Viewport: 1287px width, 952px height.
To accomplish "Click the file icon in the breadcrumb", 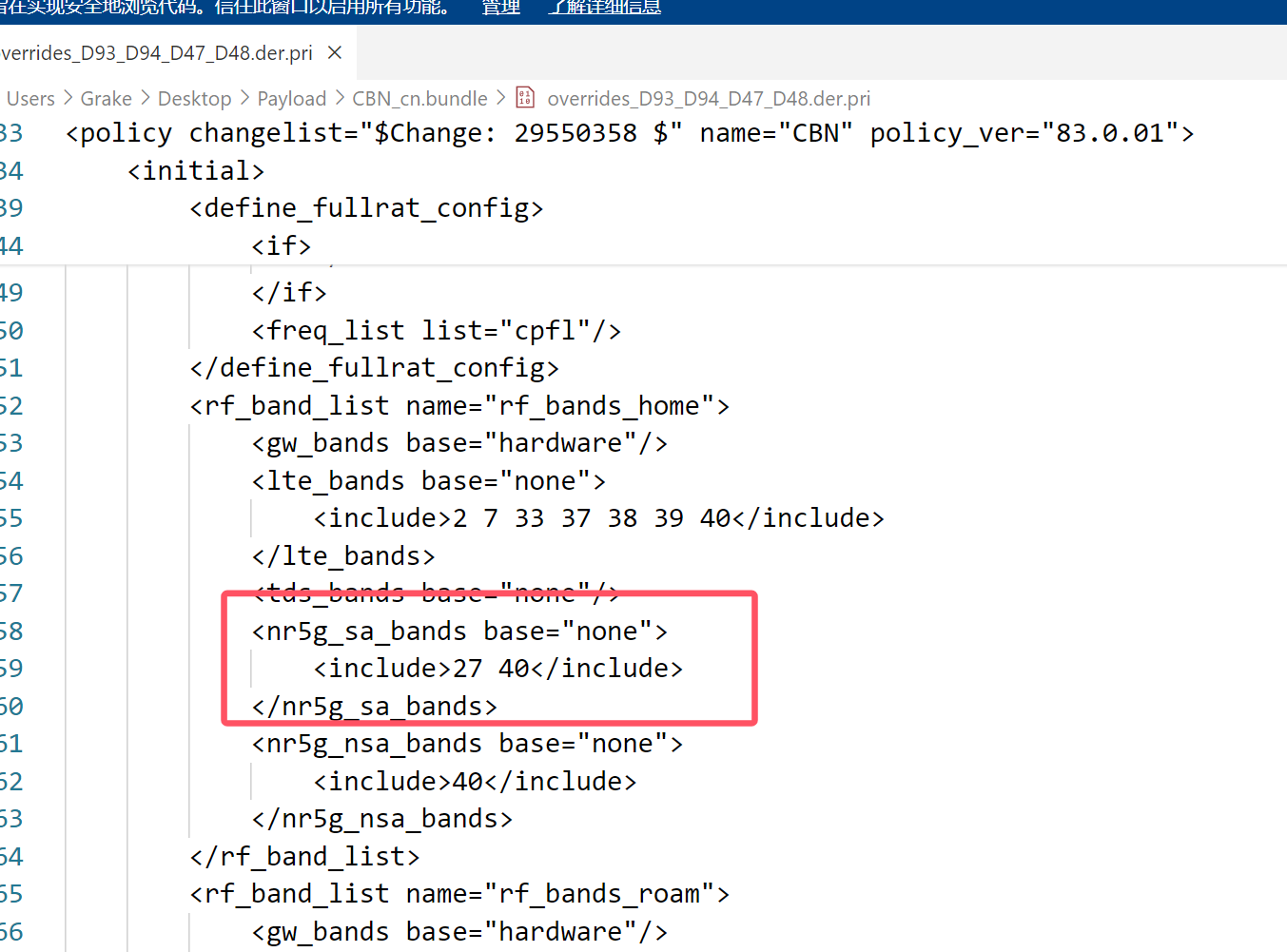I will pos(525,98).
